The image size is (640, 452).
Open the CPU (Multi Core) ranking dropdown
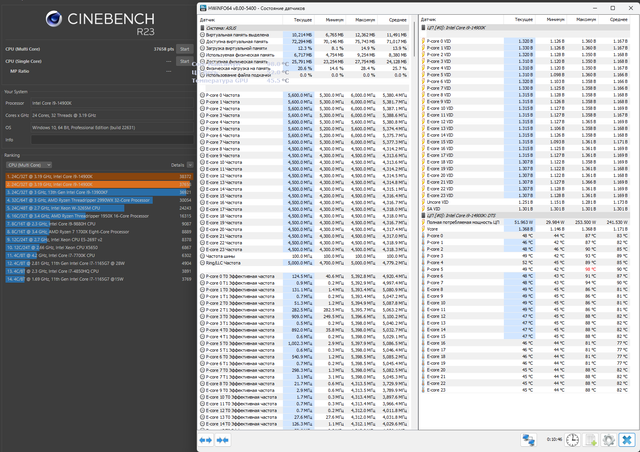click(29, 165)
